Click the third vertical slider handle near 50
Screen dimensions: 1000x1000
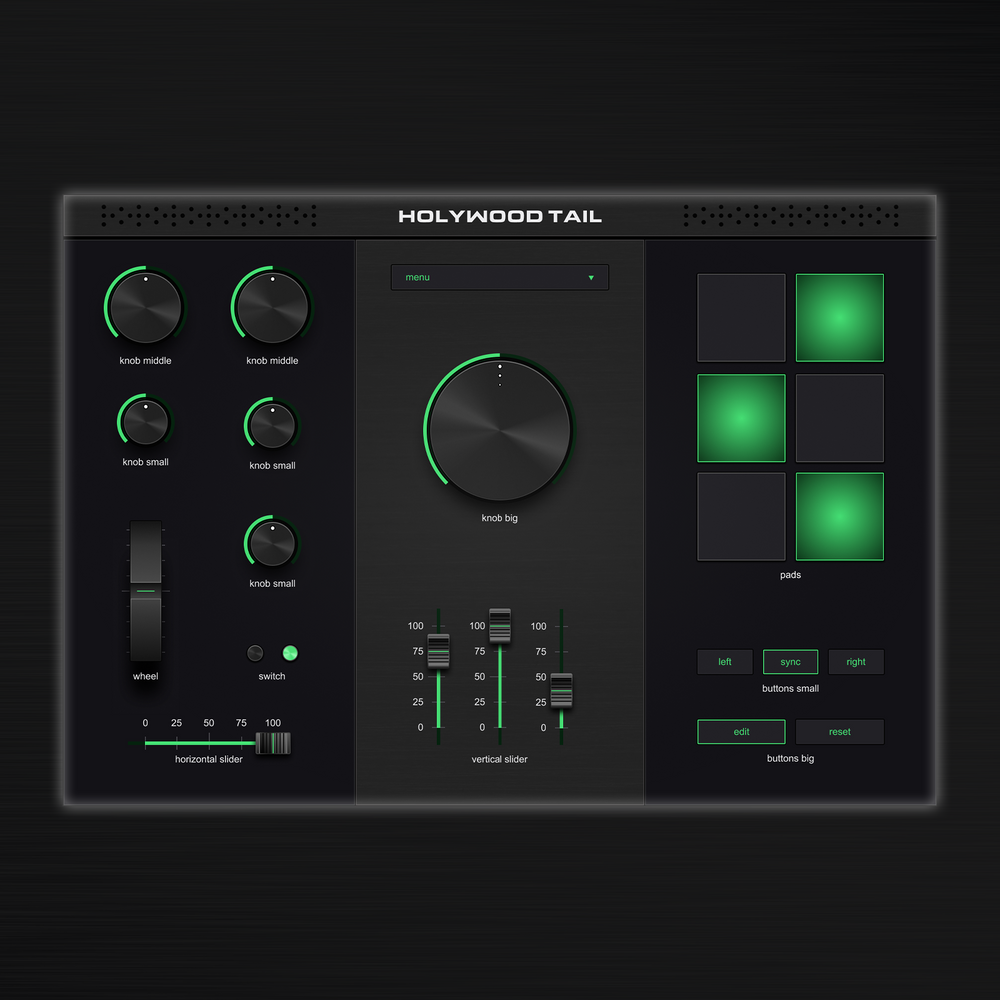[561, 688]
